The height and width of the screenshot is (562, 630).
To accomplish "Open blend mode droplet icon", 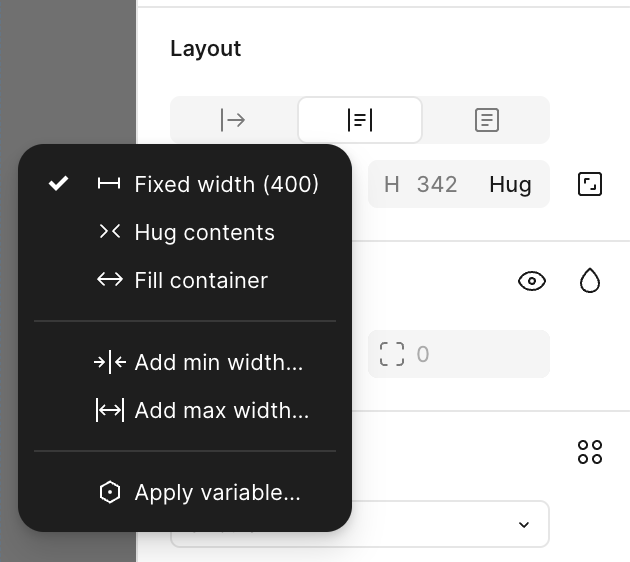I will [590, 281].
